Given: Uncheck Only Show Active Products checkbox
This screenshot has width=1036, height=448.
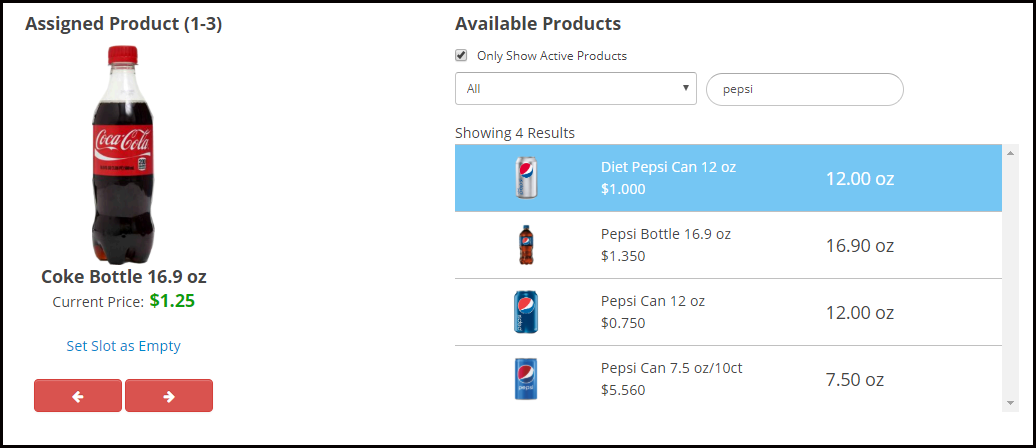Looking at the screenshot, I should [x=461, y=56].
